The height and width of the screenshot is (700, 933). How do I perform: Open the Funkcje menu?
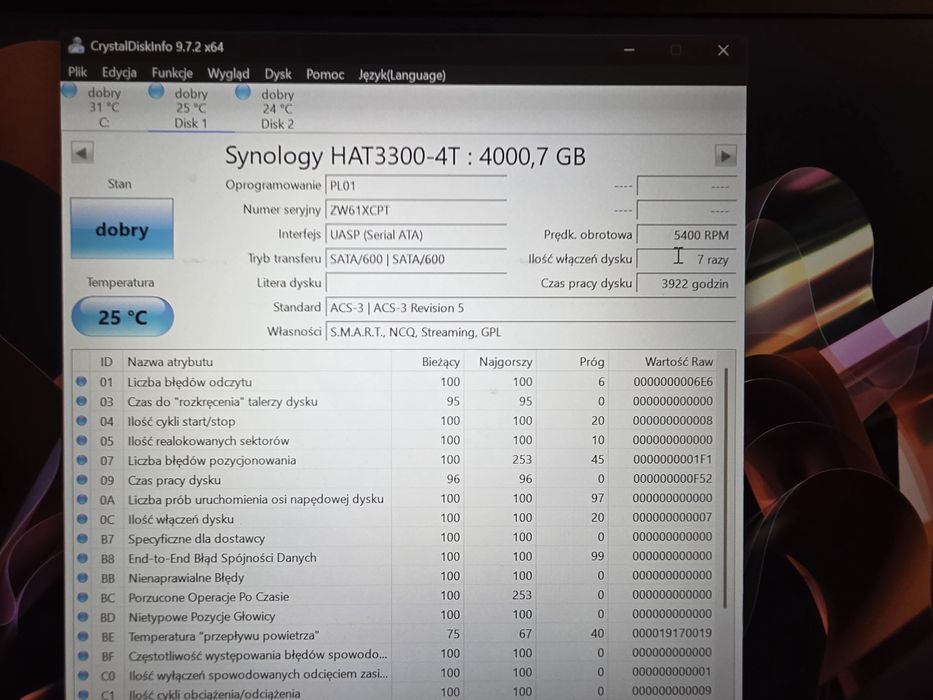tap(172, 73)
